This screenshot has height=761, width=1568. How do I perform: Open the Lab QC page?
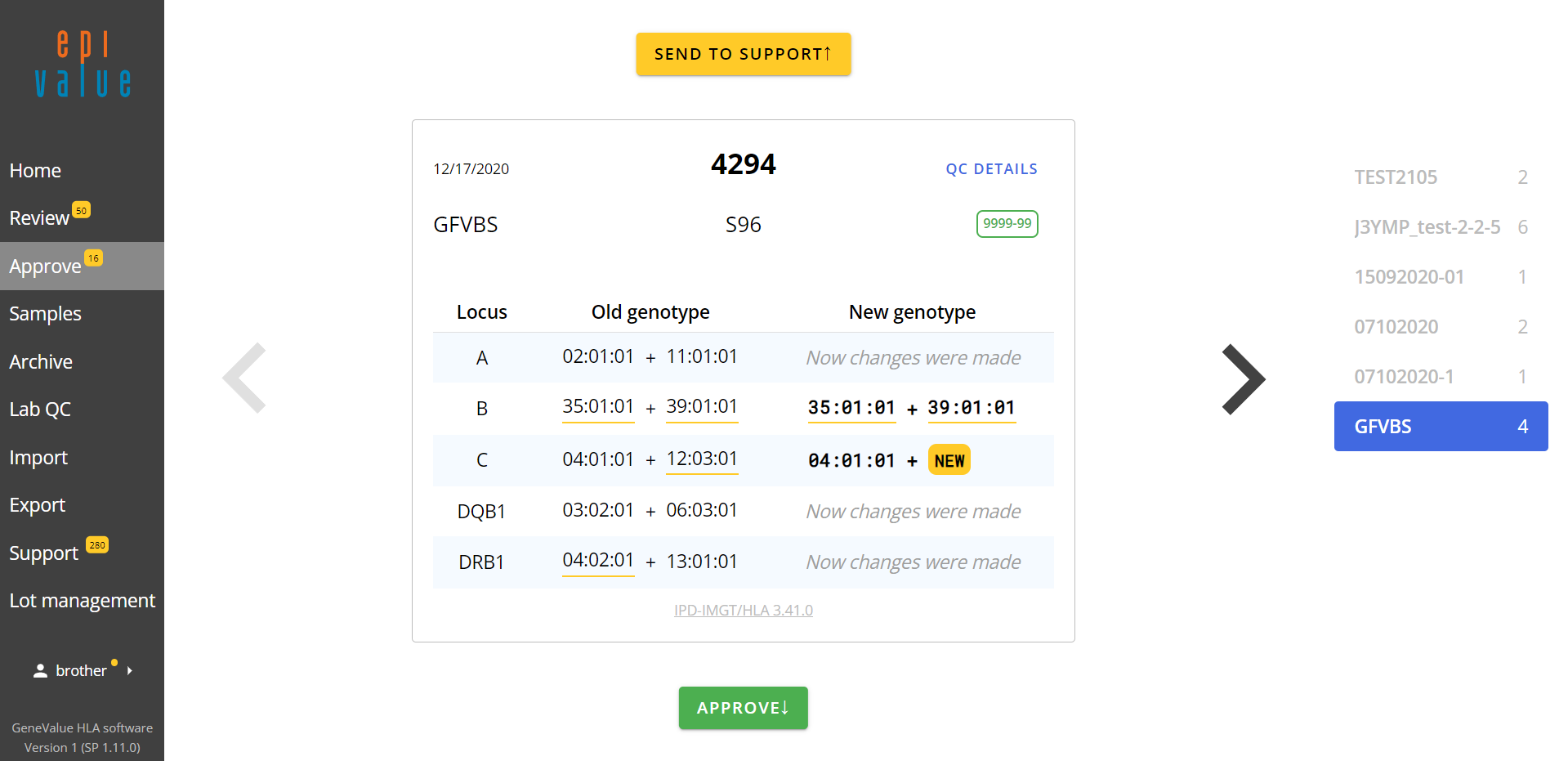click(x=40, y=410)
